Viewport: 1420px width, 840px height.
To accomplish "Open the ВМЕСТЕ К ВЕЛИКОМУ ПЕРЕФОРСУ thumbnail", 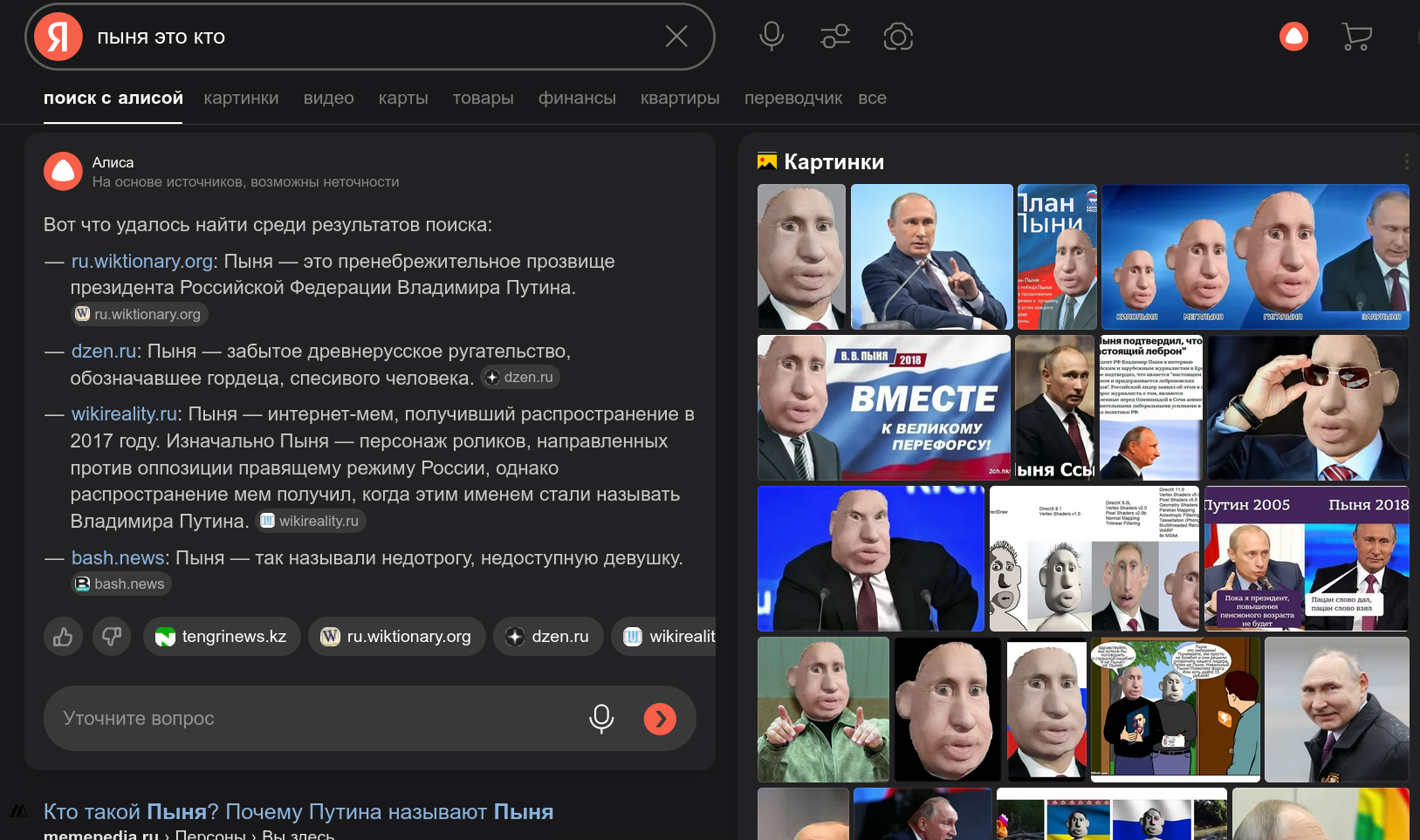I will 884,407.
